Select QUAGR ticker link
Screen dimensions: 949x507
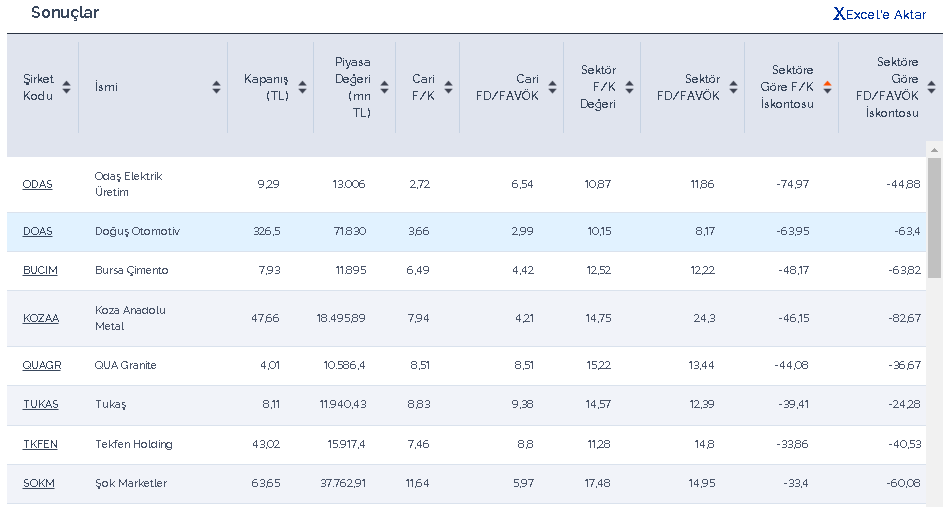(x=42, y=366)
